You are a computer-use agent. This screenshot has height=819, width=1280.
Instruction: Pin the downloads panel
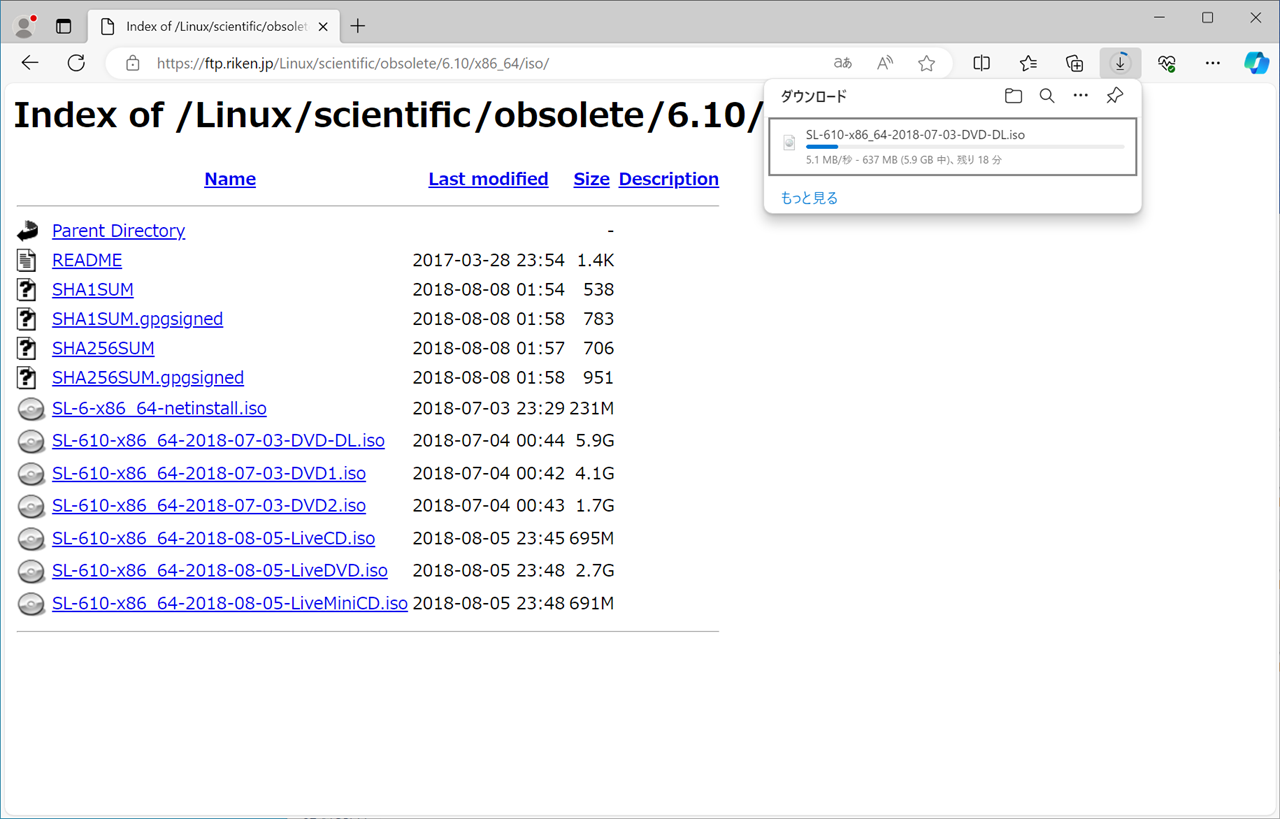1114,96
